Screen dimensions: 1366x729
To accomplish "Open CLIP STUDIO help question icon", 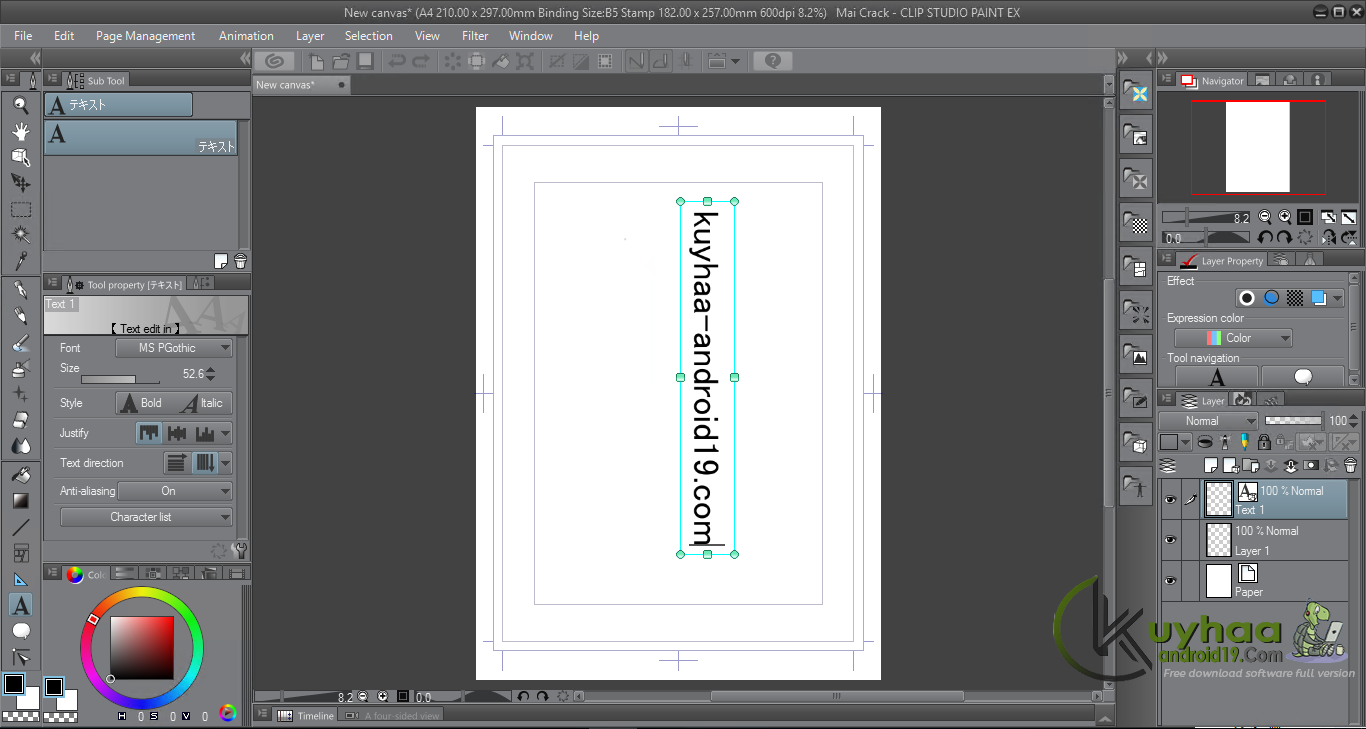I will 772,61.
